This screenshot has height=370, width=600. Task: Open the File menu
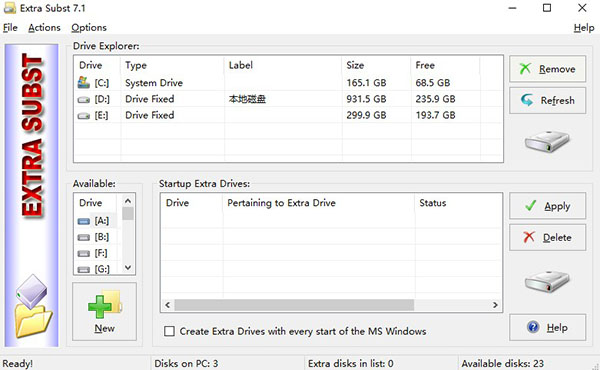10,28
